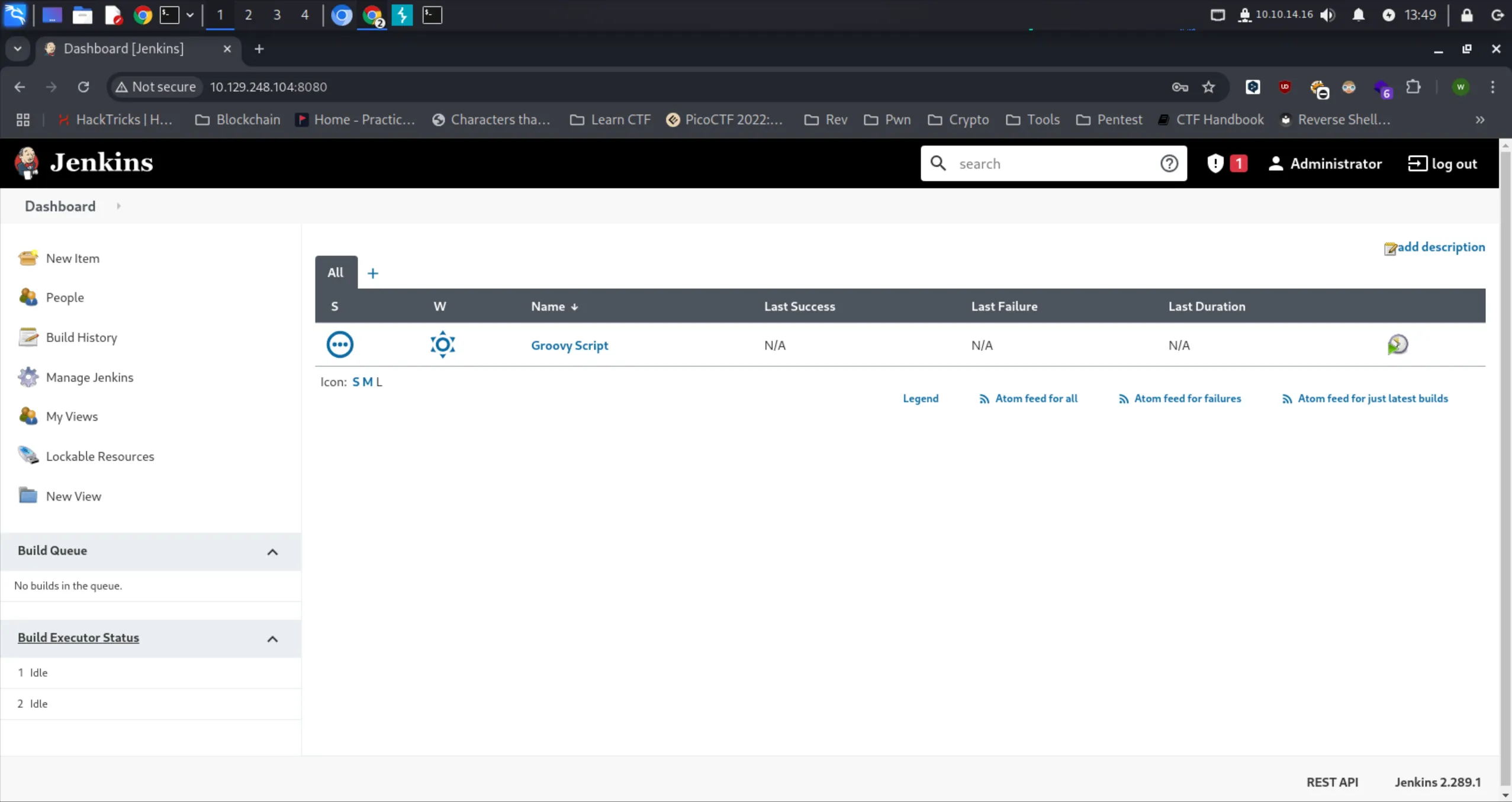Click Groovy Script weather report icon
1512x802 pixels.
click(442, 344)
